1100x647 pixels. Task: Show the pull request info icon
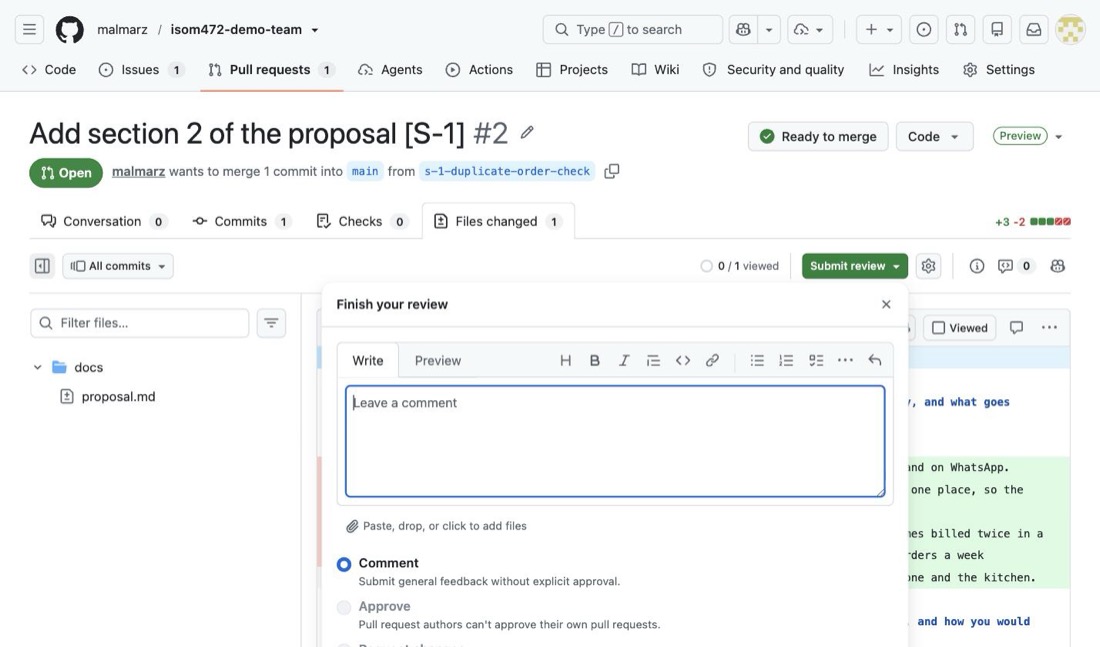[977, 266]
